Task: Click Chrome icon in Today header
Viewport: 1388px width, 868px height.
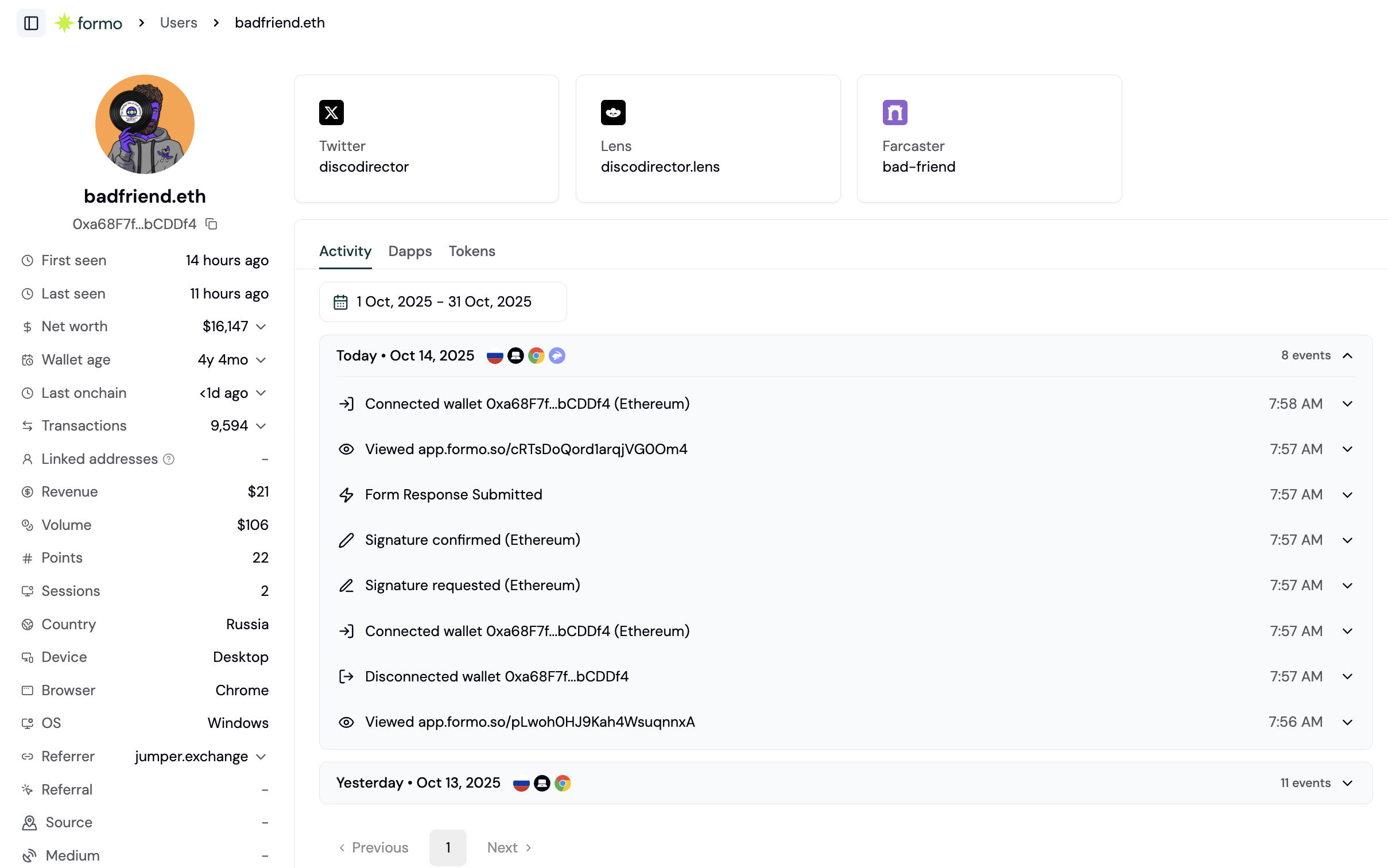Action: point(536,356)
